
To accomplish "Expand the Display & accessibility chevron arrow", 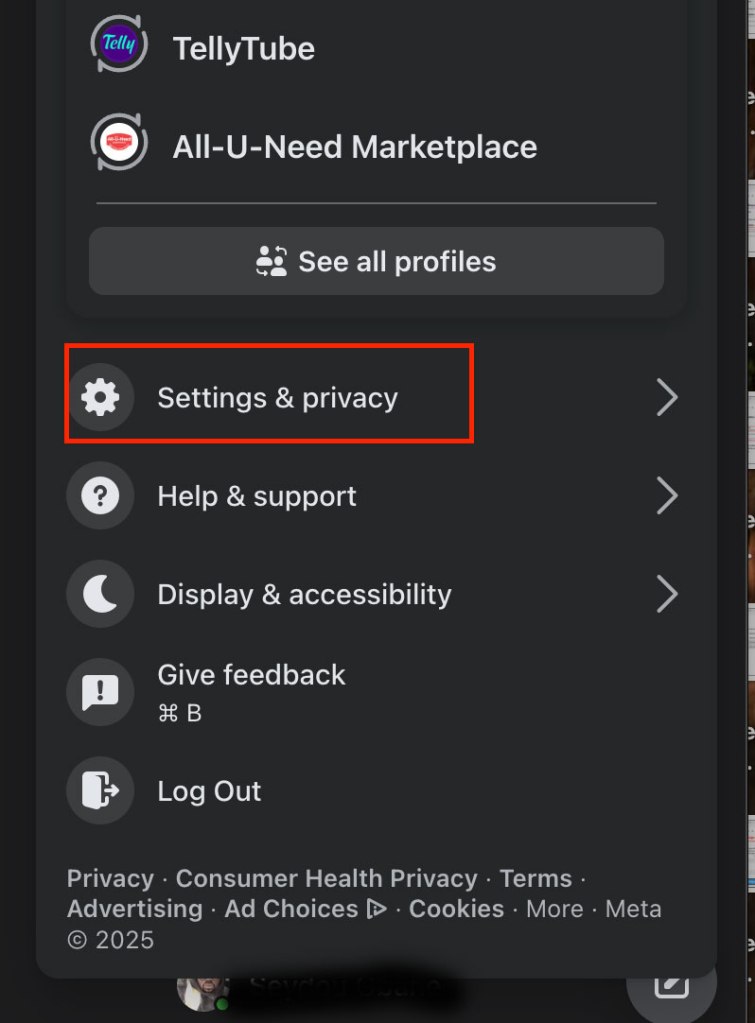I will [x=667, y=594].
